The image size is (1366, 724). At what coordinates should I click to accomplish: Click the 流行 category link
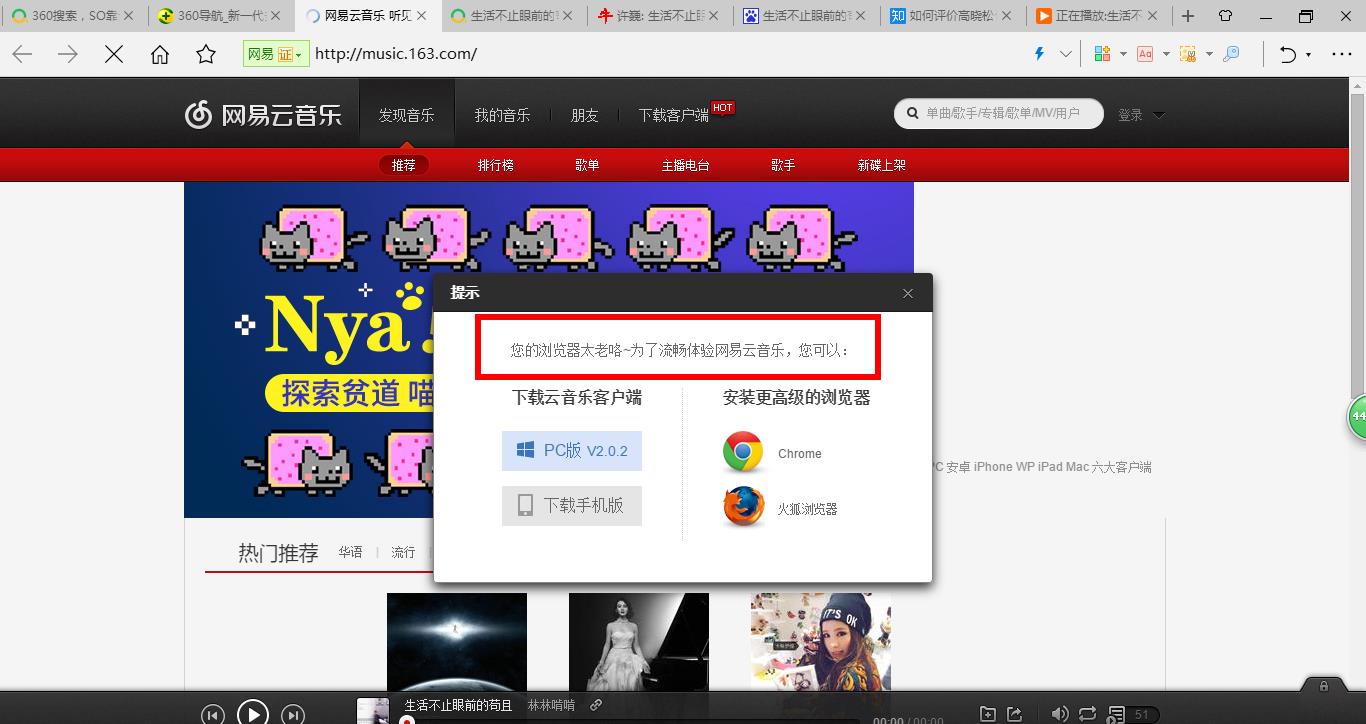pos(403,552)
